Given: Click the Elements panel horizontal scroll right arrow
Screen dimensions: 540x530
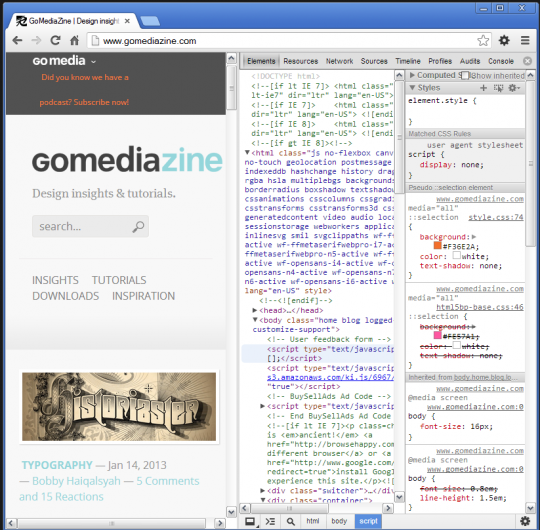Looking at the screenshot, I should [x=388, y=508].
